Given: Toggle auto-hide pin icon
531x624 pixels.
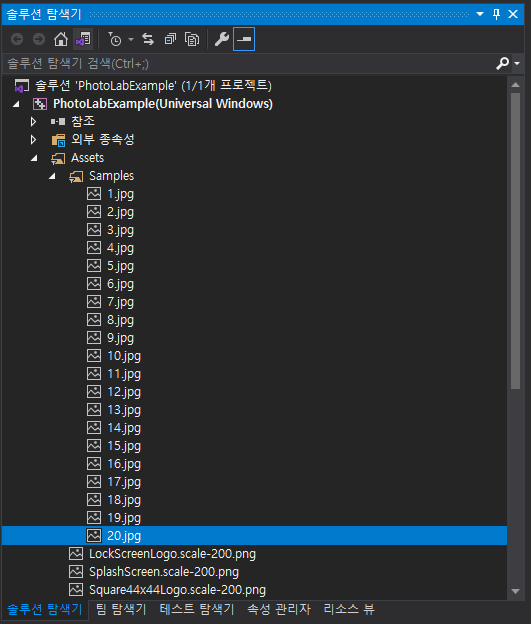Looking at the screenshot, I should pyautogui.click(x=496, y=14).
